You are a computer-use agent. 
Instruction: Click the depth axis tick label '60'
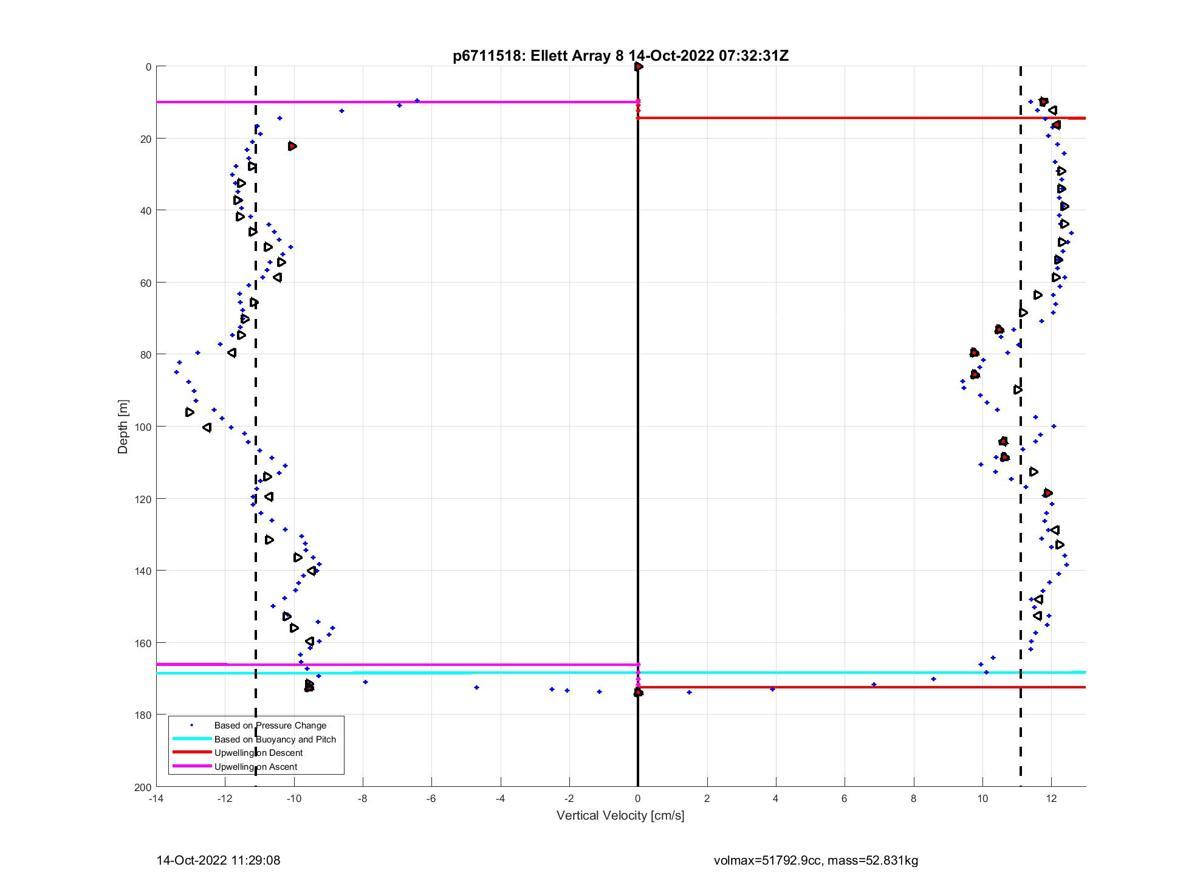[145, 283]
